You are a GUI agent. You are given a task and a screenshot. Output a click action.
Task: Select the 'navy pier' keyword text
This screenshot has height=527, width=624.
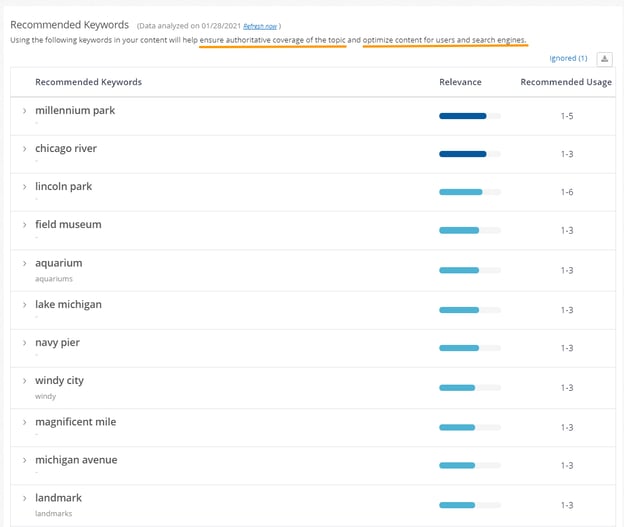(57, 343)
